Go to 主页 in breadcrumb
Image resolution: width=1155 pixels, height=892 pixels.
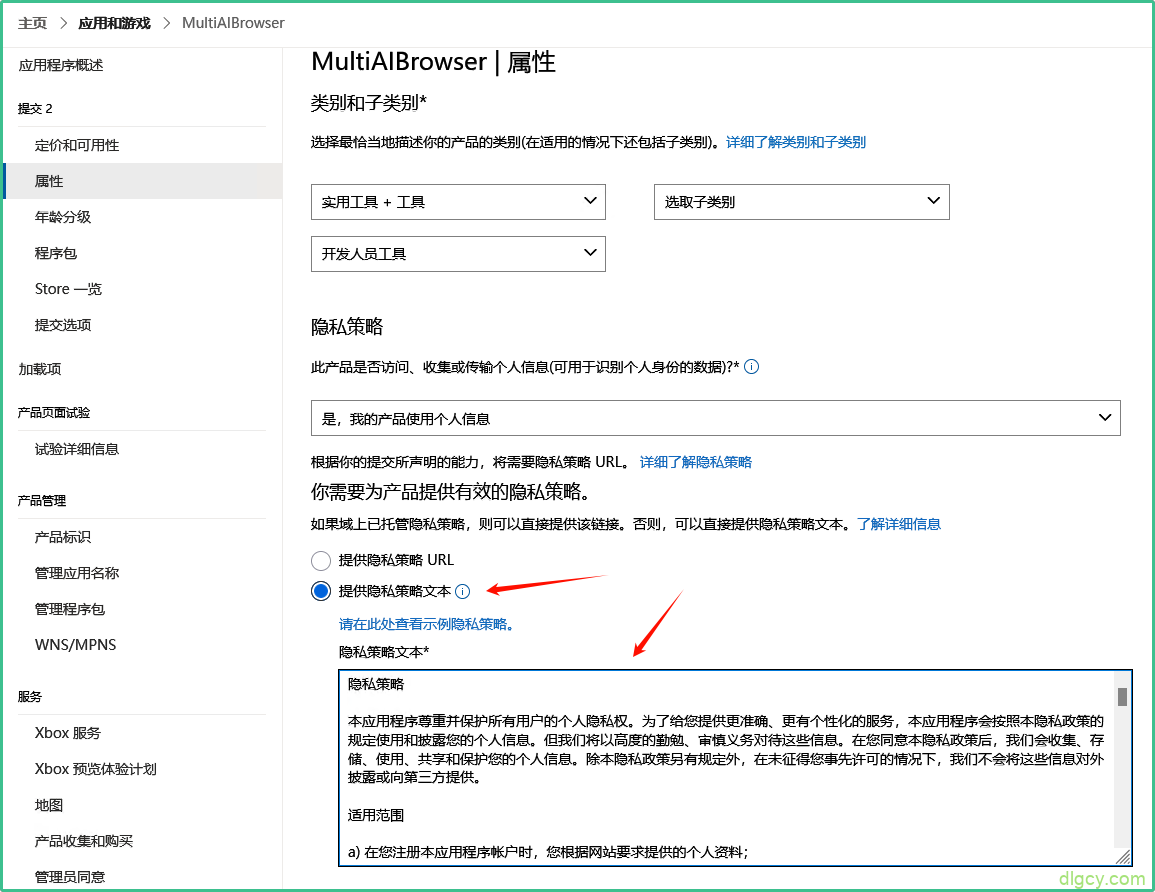pos(32,22)
